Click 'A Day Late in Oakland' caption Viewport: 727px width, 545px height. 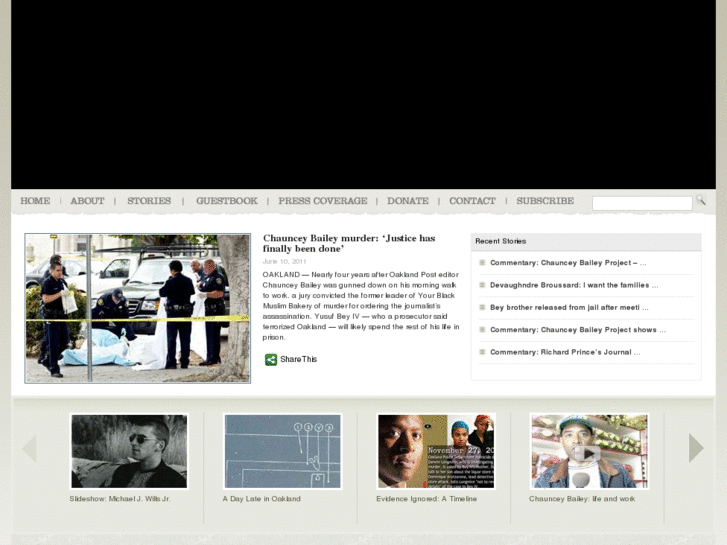(x=261, y=499)
